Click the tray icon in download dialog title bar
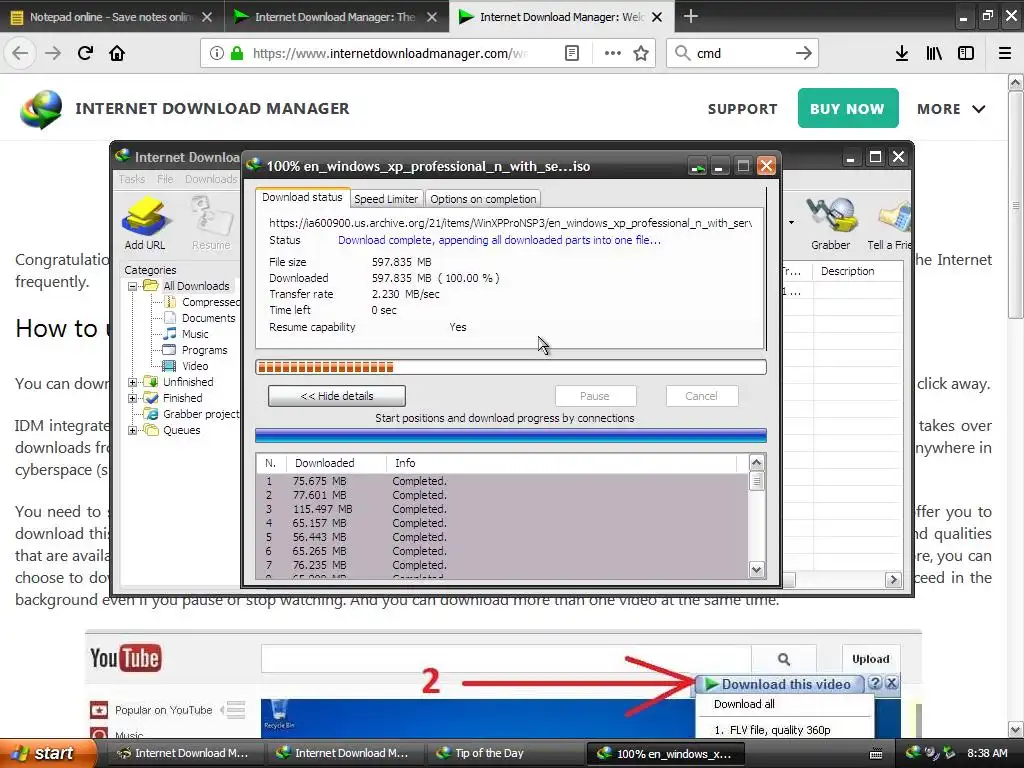The height and width of the screenshot is (768, 1024). pos(697,167)
